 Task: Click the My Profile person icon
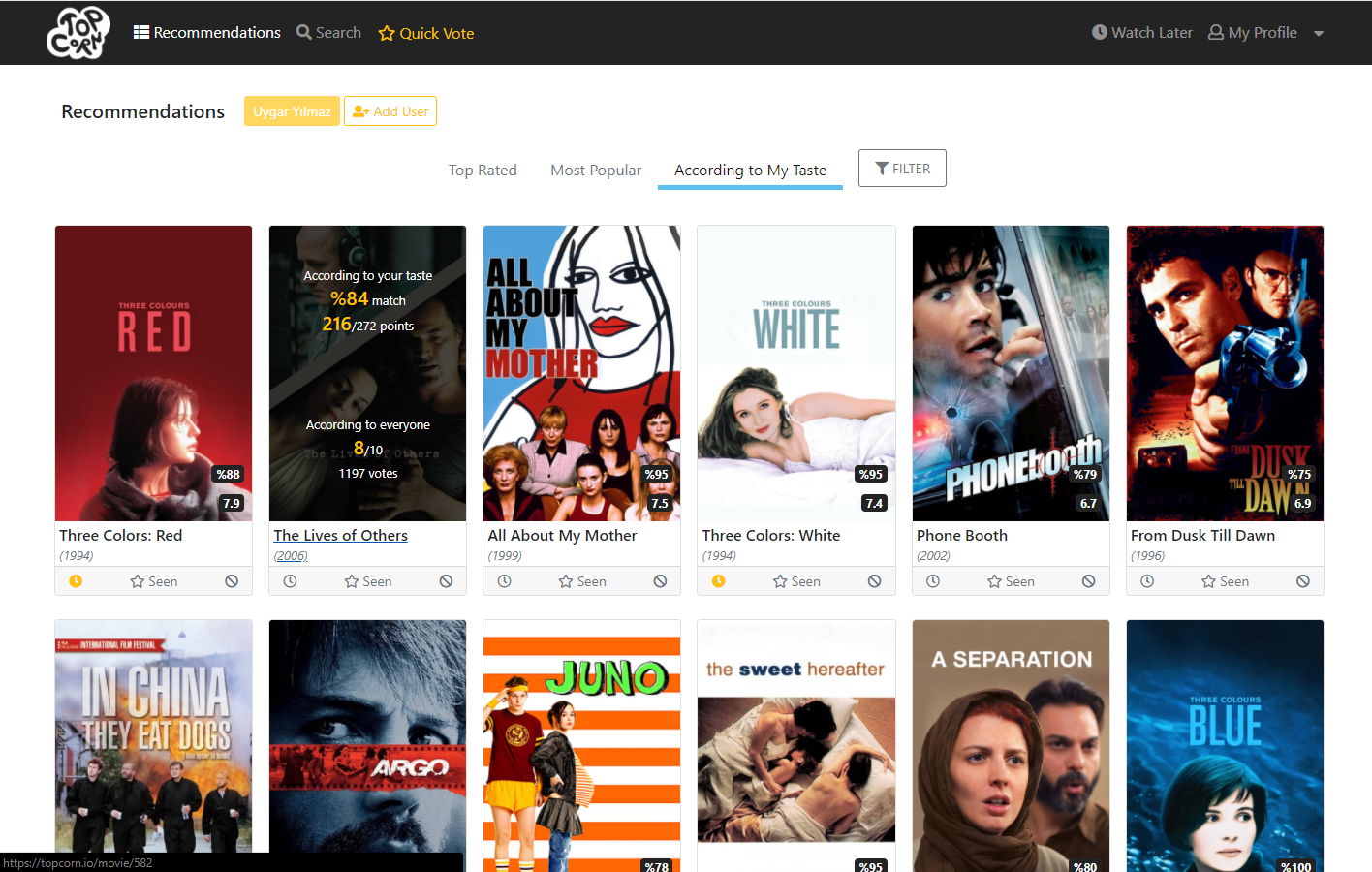[x=1215, y=32]
